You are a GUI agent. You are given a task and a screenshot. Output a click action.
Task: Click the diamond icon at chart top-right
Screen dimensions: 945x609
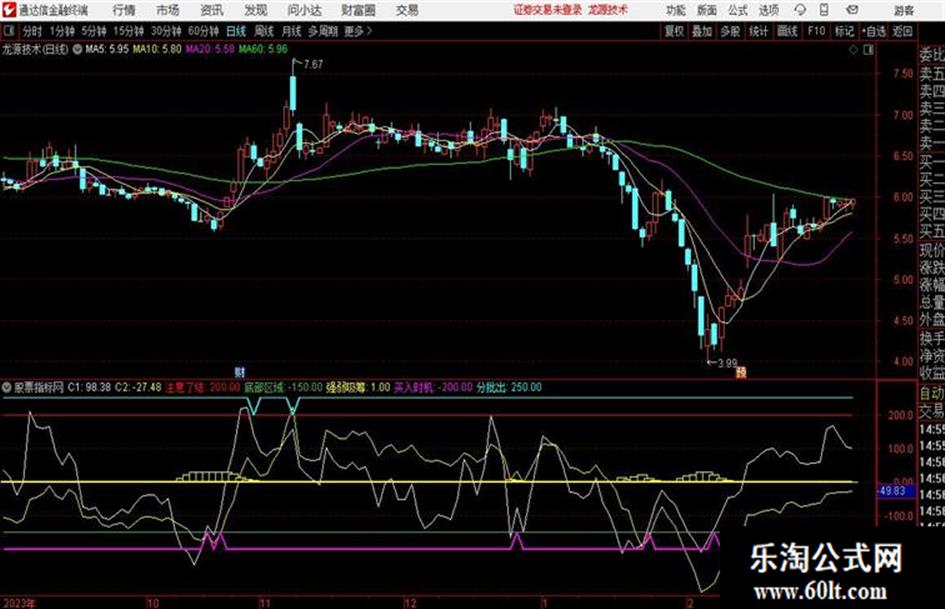(853, 50)
